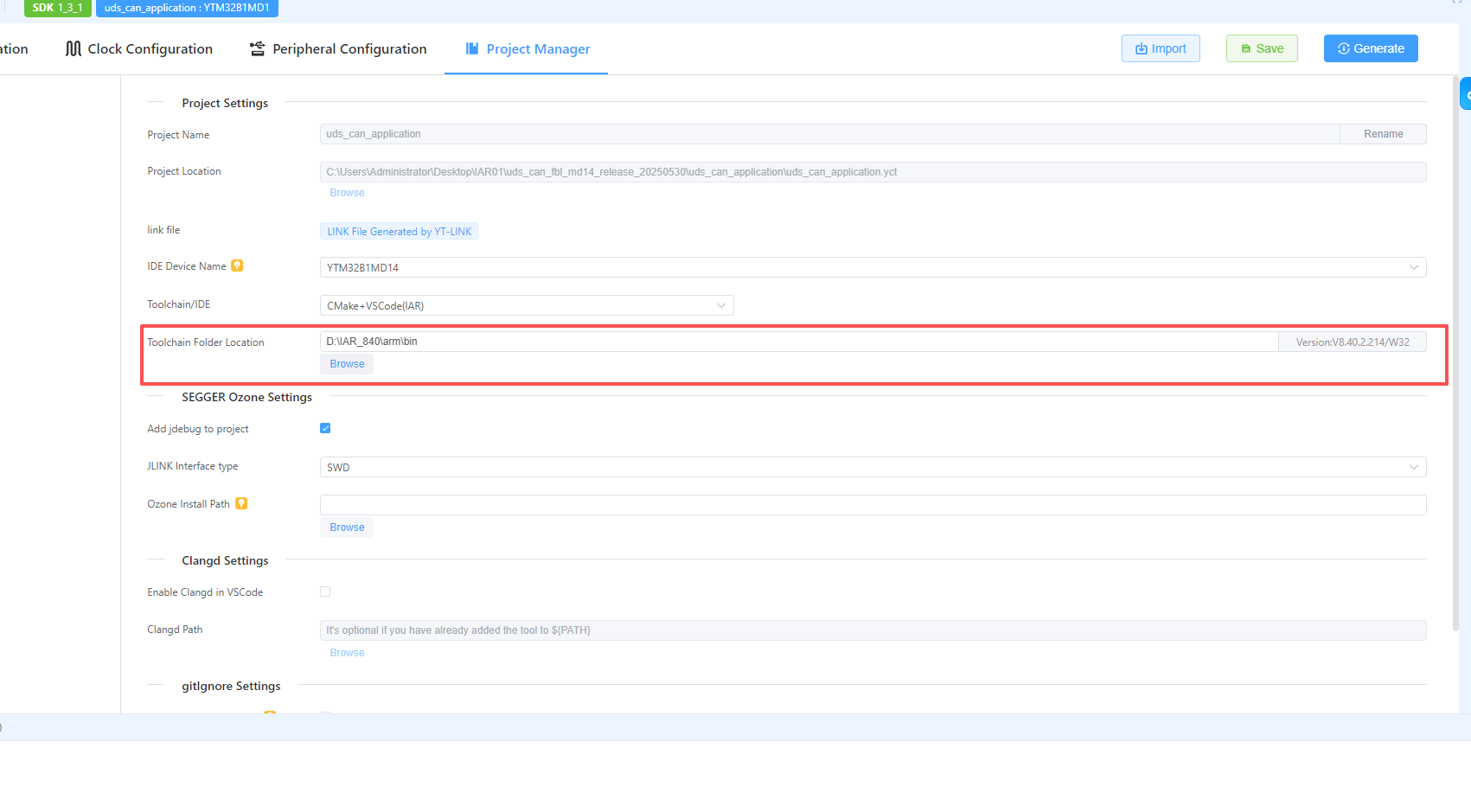
Task: Click the Generate button
Action: pyautogui.click(x=1370, y=48)
